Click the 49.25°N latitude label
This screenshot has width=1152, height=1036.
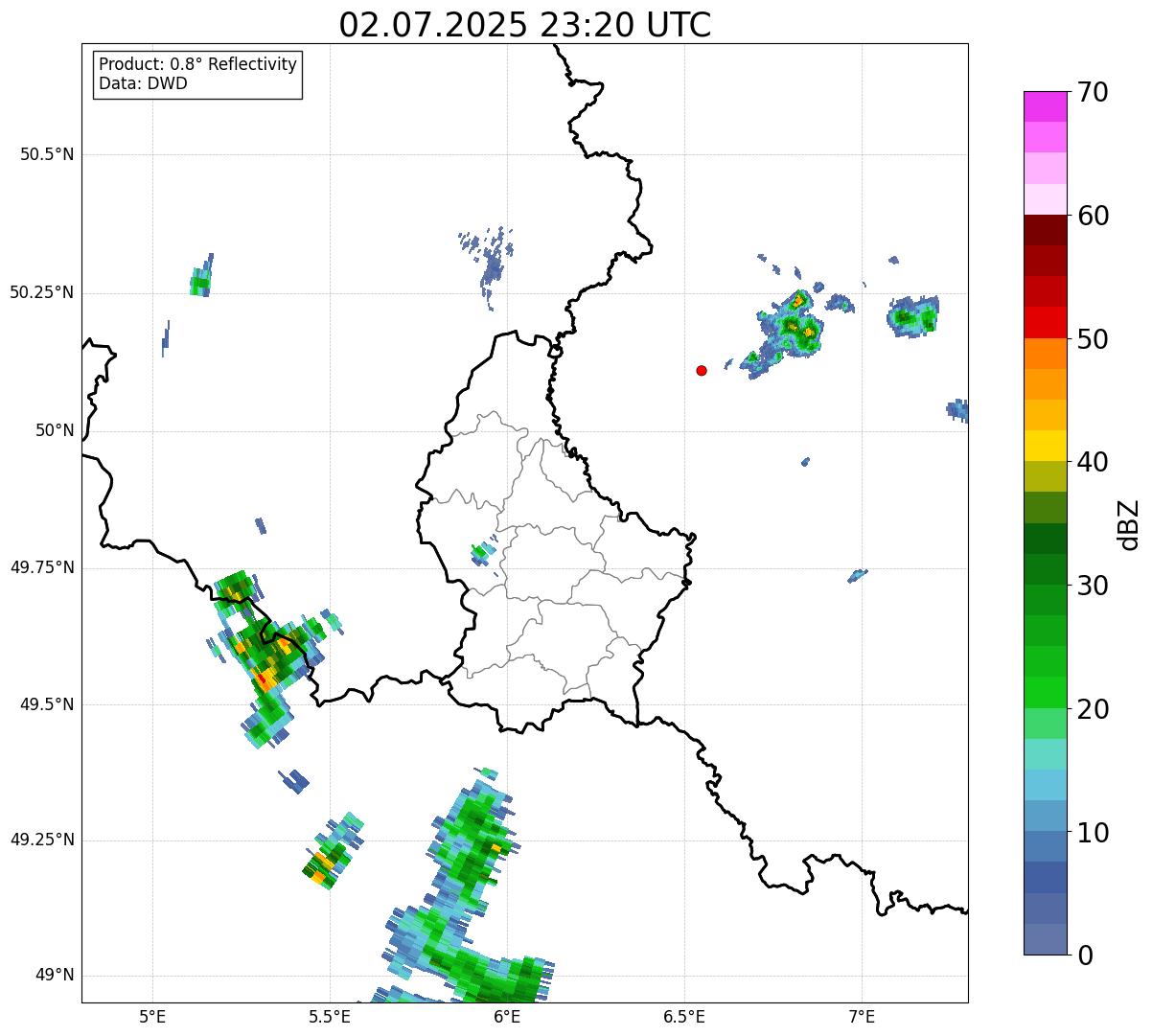[x=42, y=840]
